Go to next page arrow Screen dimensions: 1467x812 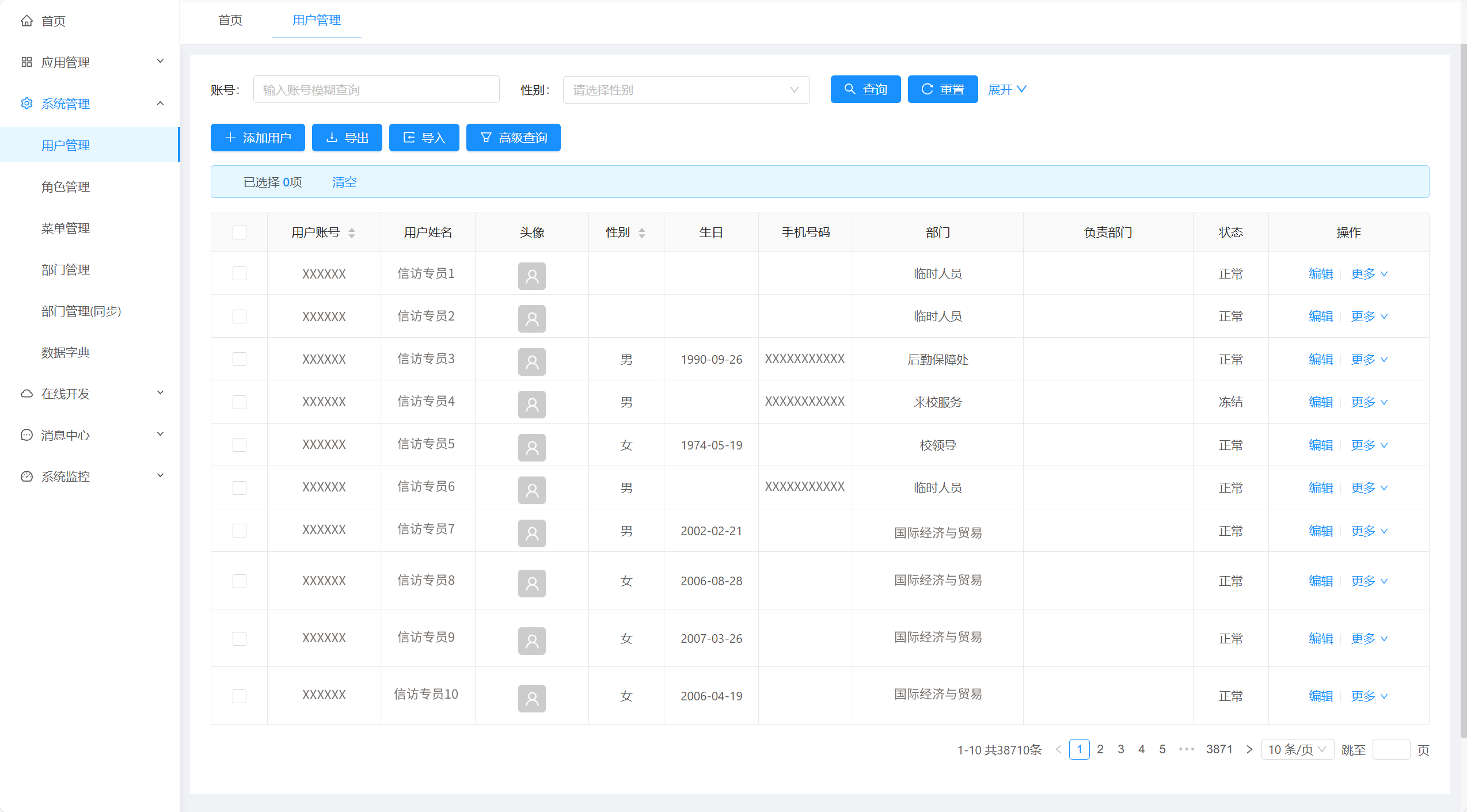1249,749
